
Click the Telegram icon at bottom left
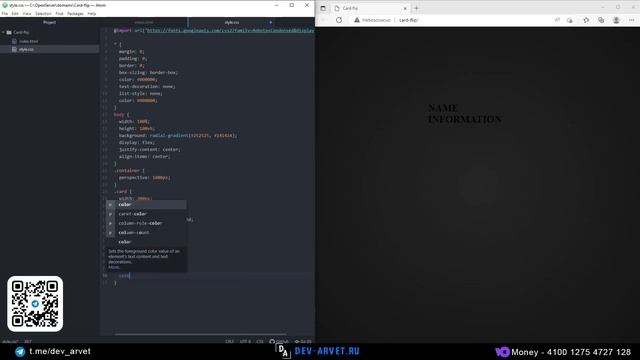click(x=20, y=351)
